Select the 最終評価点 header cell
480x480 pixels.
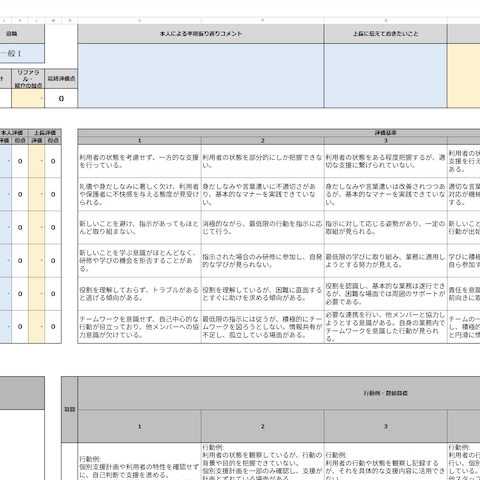click(61, 79)
